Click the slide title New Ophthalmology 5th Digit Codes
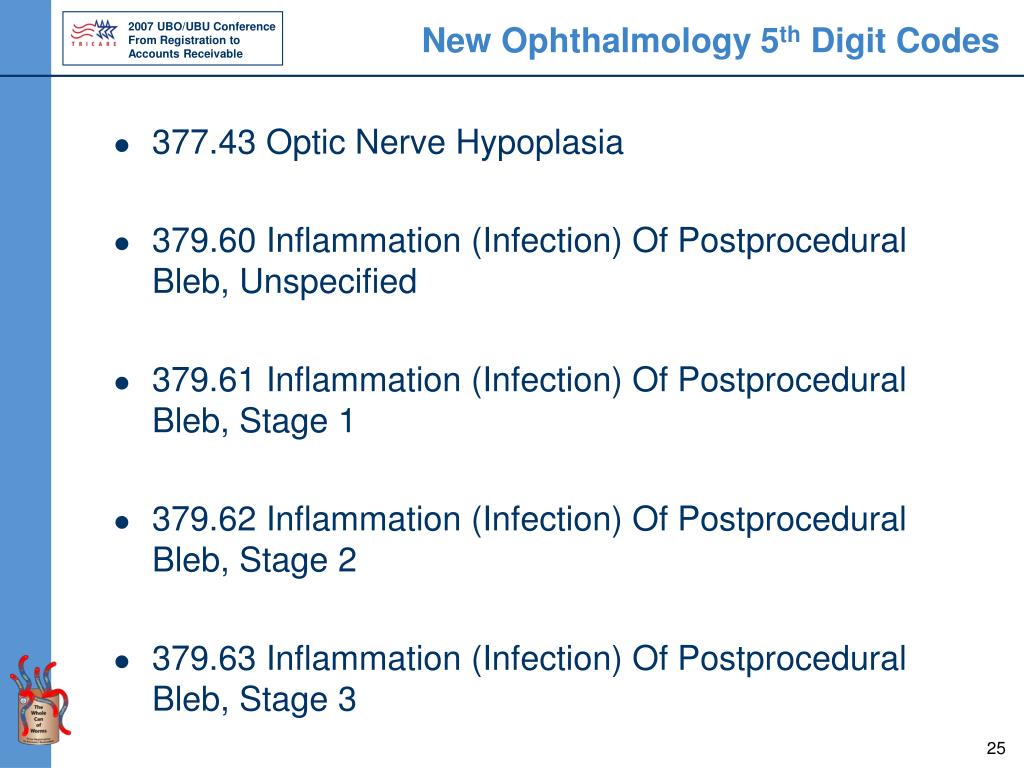1024x768 pixels. pos(710,40)
